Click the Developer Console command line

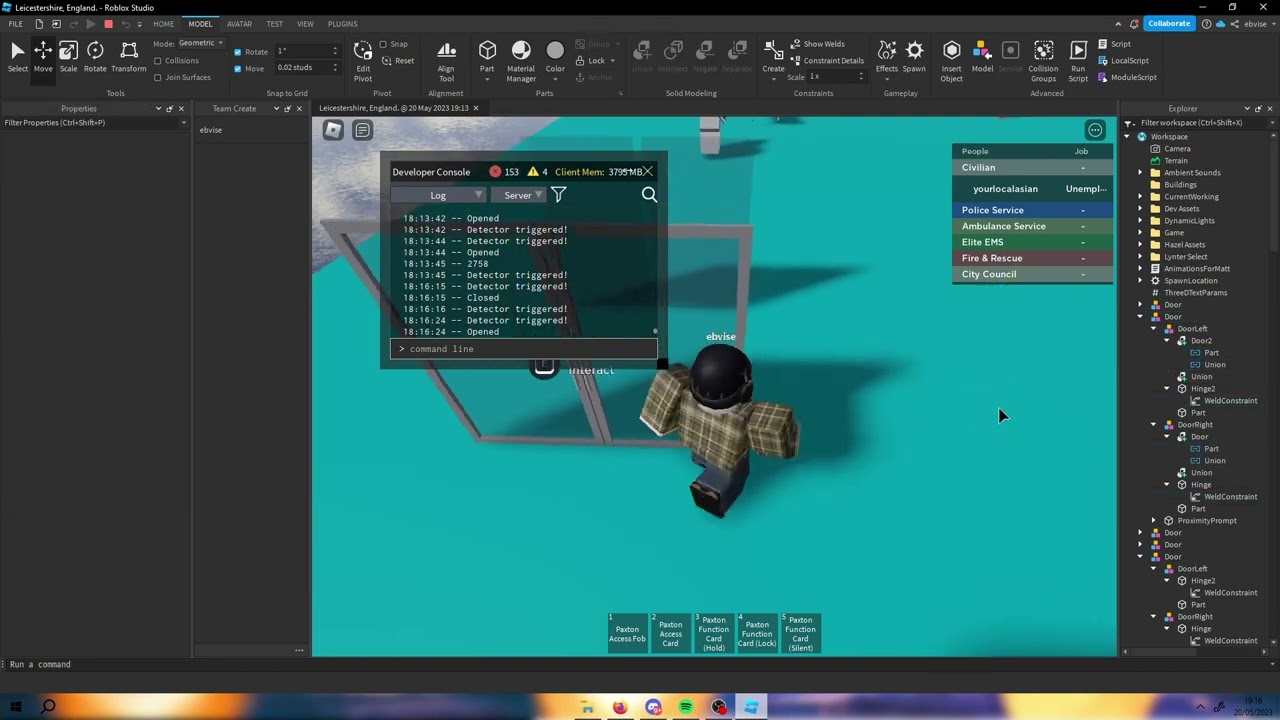pyautogui.click(x=524, y=349)
